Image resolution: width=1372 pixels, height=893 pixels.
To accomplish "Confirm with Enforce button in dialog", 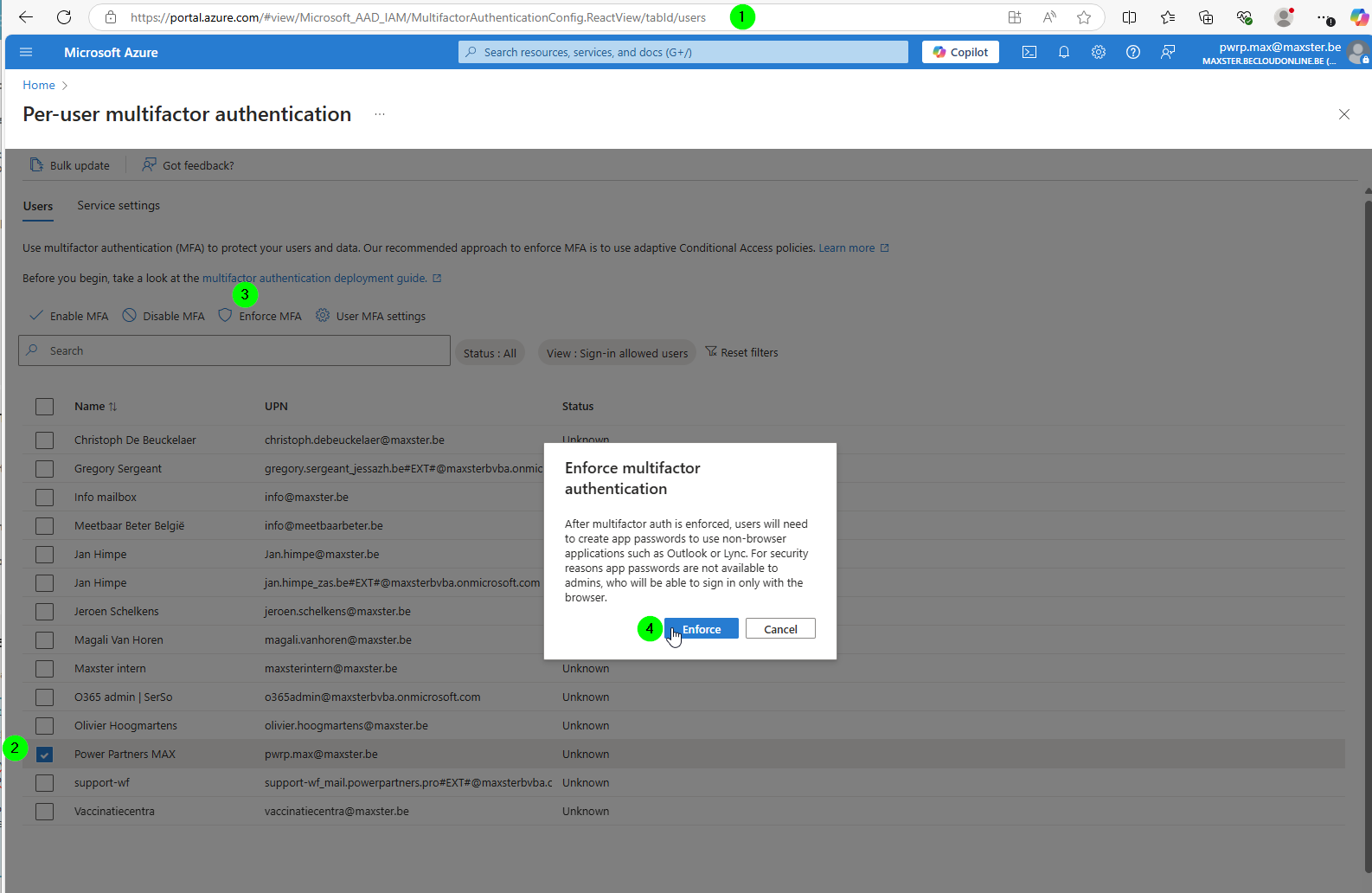I will 702,629.
